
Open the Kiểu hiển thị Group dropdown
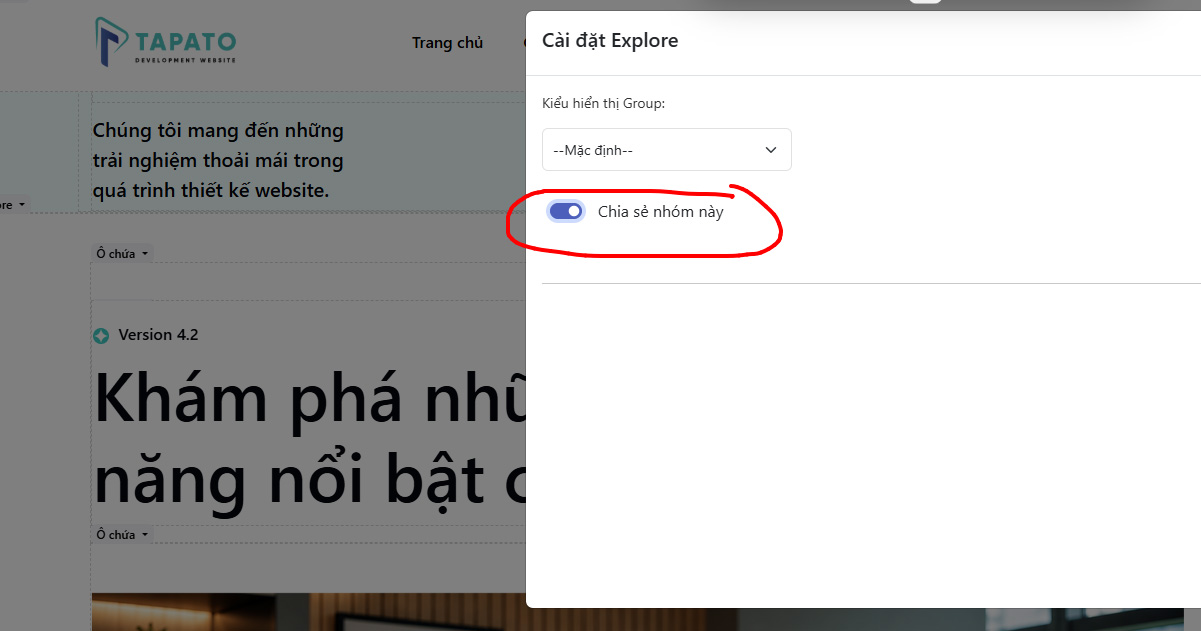pyautogui.click(x=667, y=150)
